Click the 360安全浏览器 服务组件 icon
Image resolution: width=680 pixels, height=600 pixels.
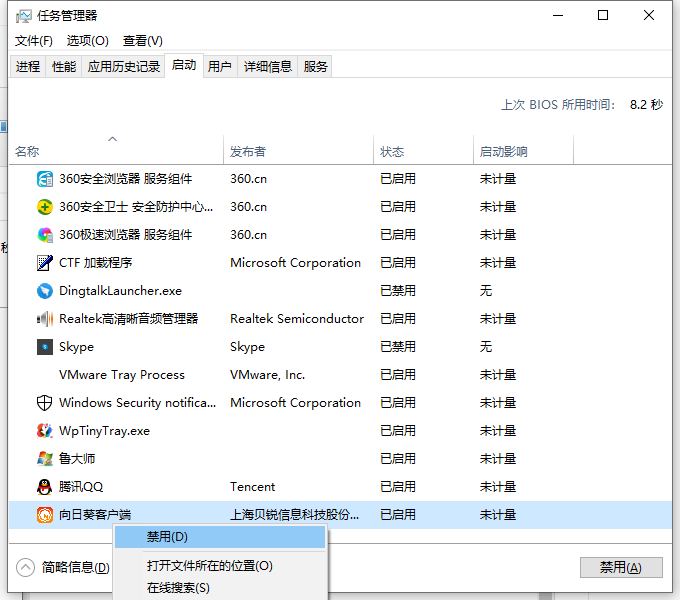(x=45, y=179)
